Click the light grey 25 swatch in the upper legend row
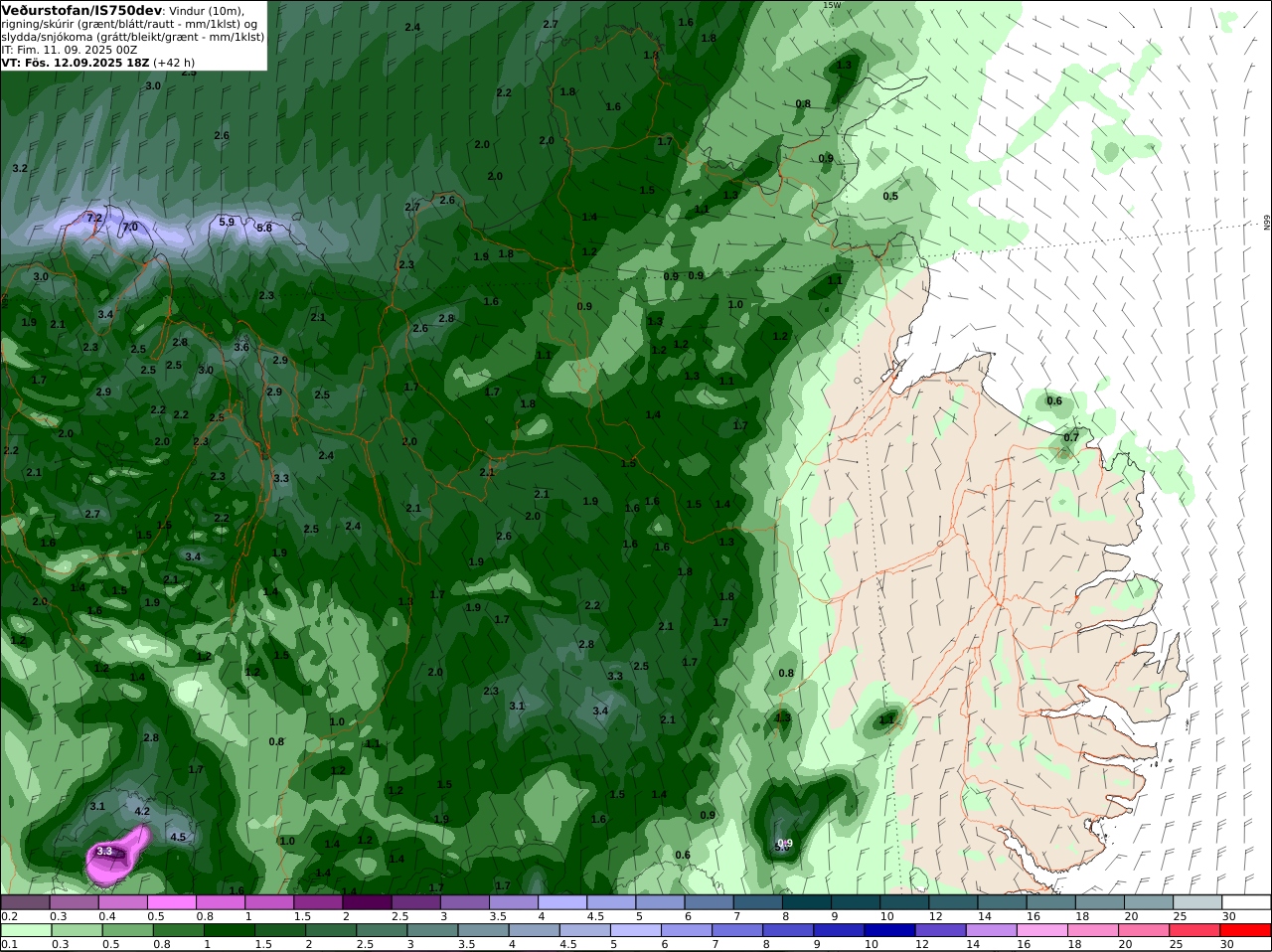 pyautogui.click(x=1198, y=902)
